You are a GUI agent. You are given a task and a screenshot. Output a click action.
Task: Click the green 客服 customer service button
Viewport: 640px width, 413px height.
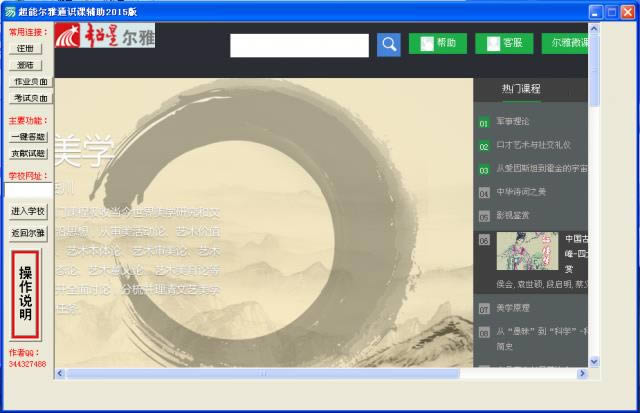pyautogui.click(x=503, y=44)
